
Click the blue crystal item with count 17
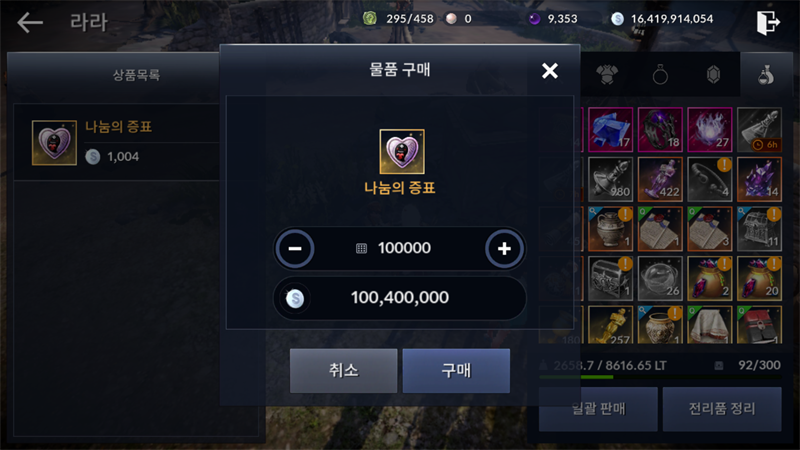pyautogui.click(x=611, y=130)
